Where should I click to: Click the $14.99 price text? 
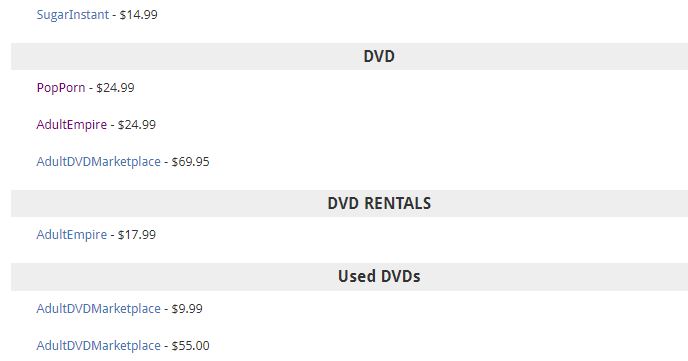[138, 14]
